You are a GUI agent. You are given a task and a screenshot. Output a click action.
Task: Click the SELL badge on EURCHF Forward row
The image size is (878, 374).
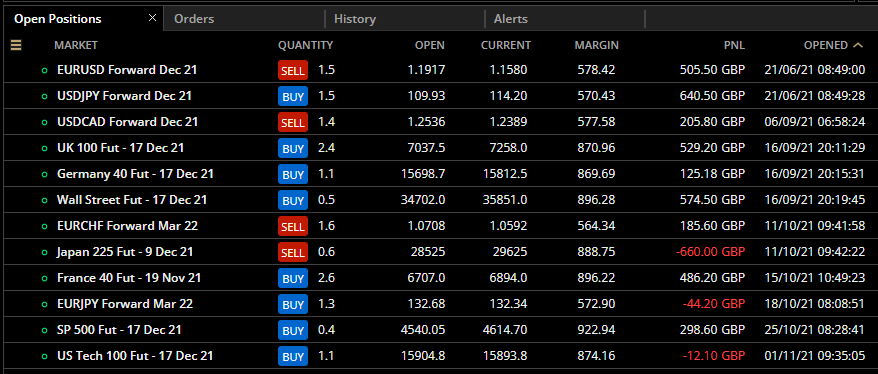293,226
